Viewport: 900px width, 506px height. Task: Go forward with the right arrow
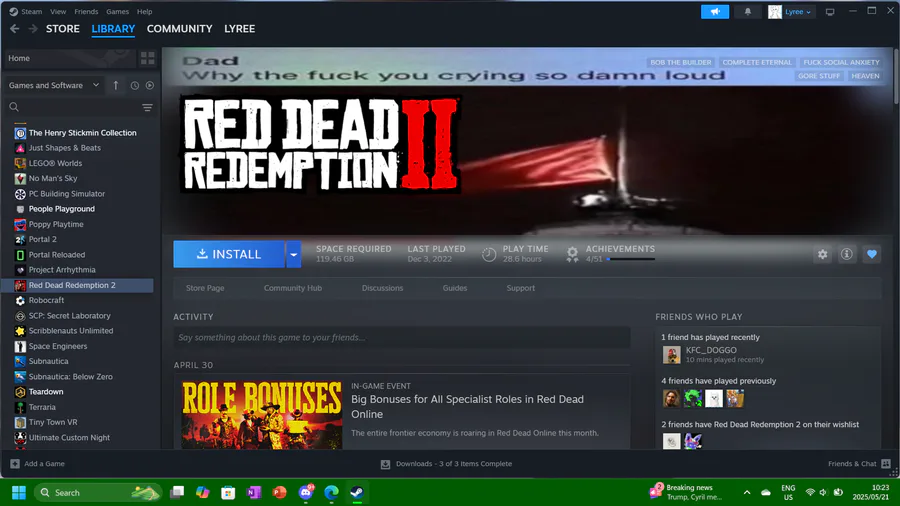pyautogui.click(x=33, y=29)
